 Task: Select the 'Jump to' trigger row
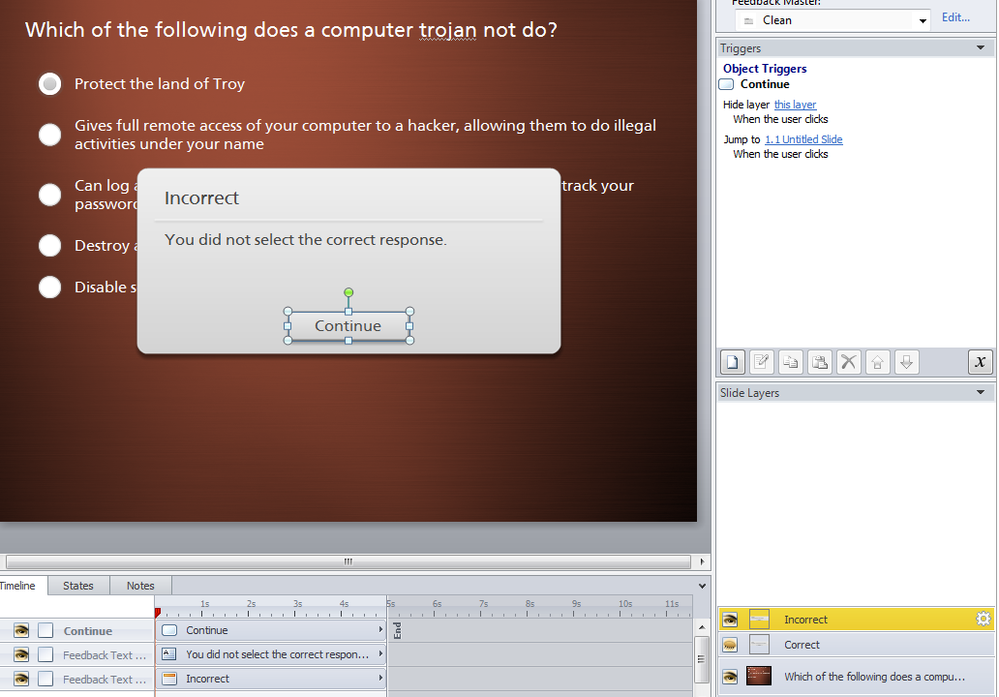783,147
